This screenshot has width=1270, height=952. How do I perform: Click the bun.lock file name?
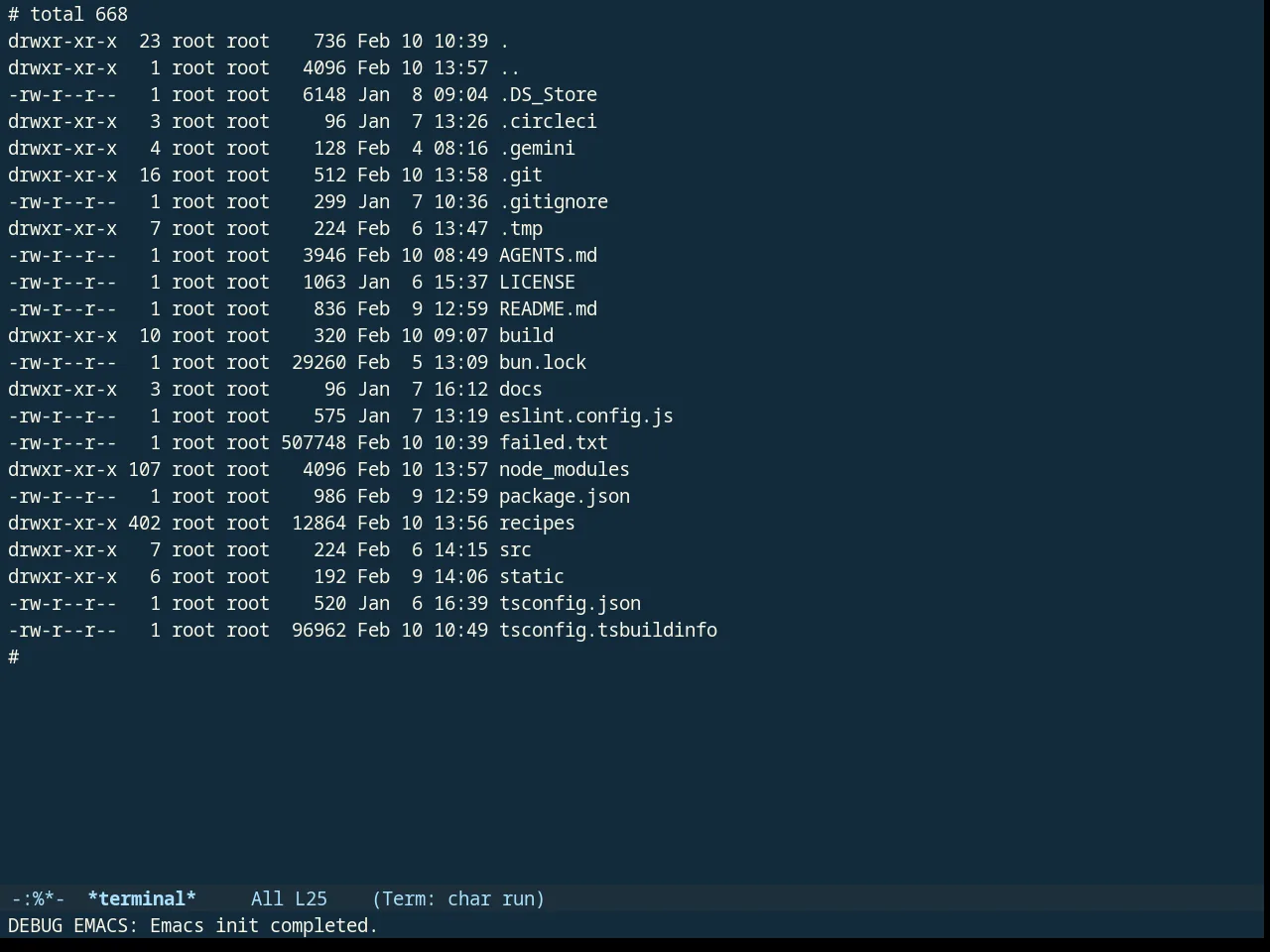coord(543,363)
